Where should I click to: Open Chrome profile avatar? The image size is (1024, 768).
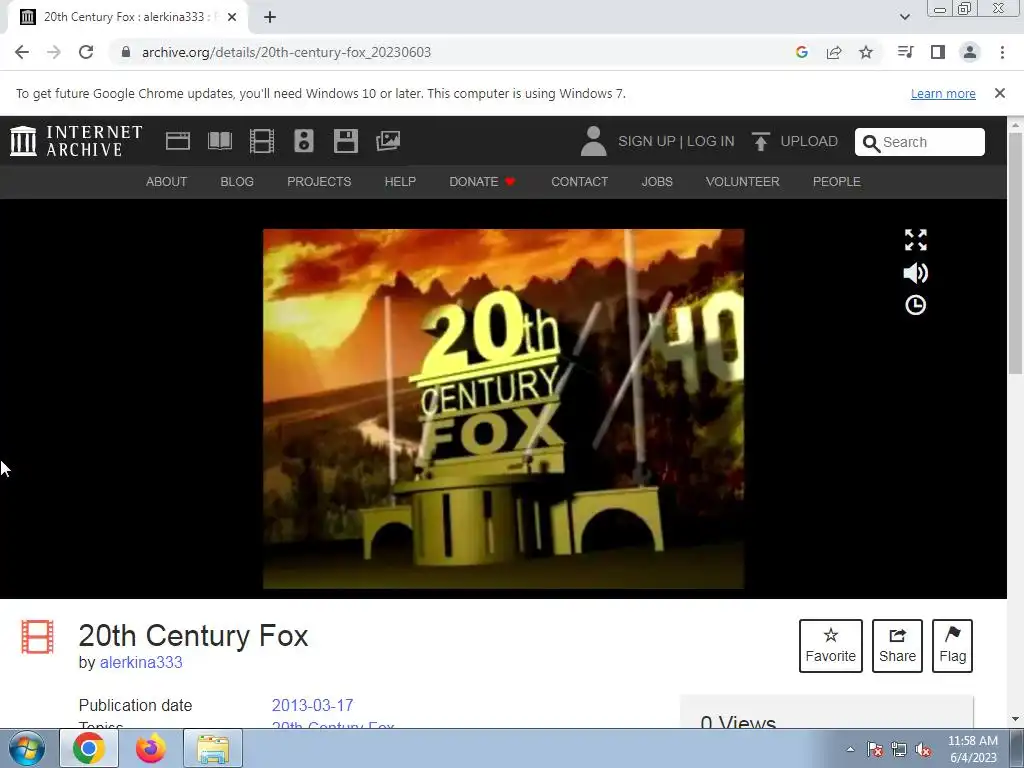coord(970,52)
